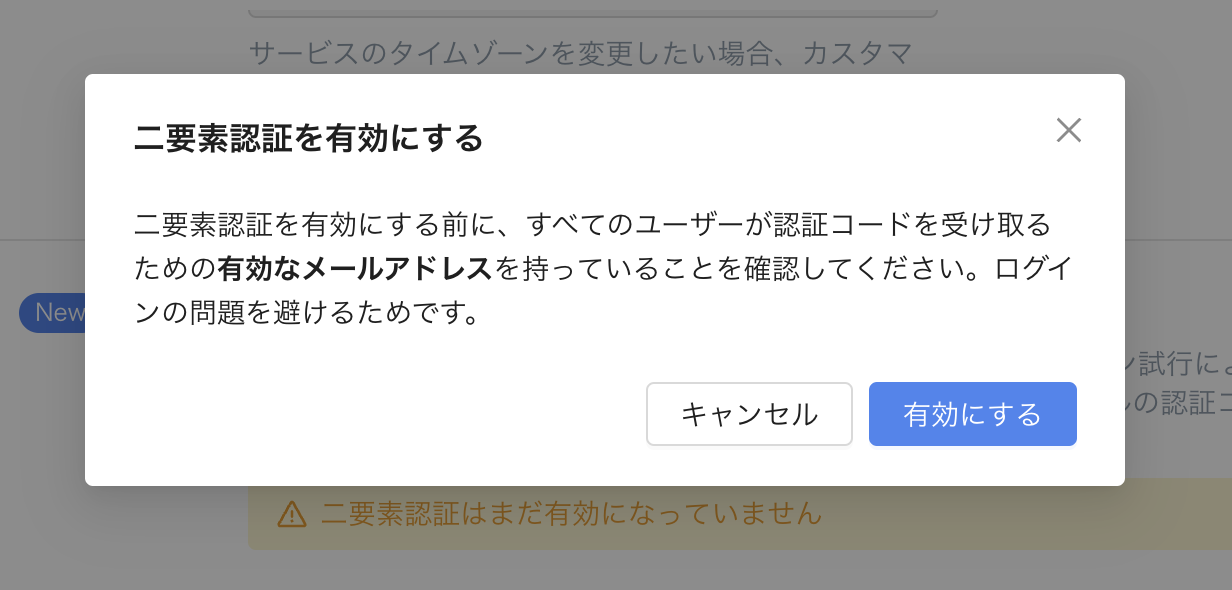Click the warning triangle icon in banner
Viewport: 1232px width, 590px height.
291,515
